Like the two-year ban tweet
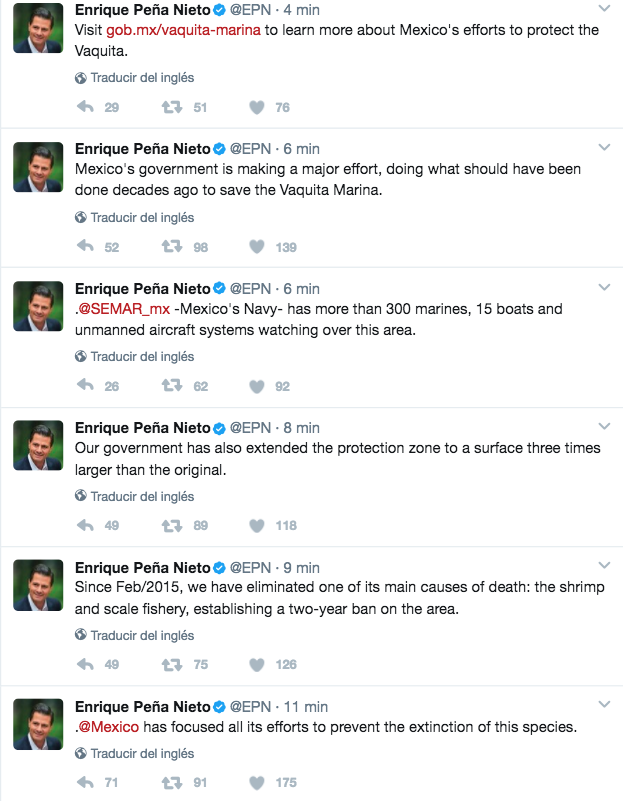 (x=257, y=664)
